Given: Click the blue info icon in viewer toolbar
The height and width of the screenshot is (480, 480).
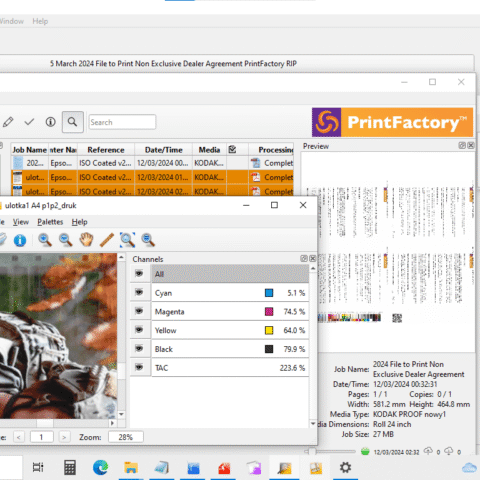Looking at the screenshot, I should click(x=20, y=240).
